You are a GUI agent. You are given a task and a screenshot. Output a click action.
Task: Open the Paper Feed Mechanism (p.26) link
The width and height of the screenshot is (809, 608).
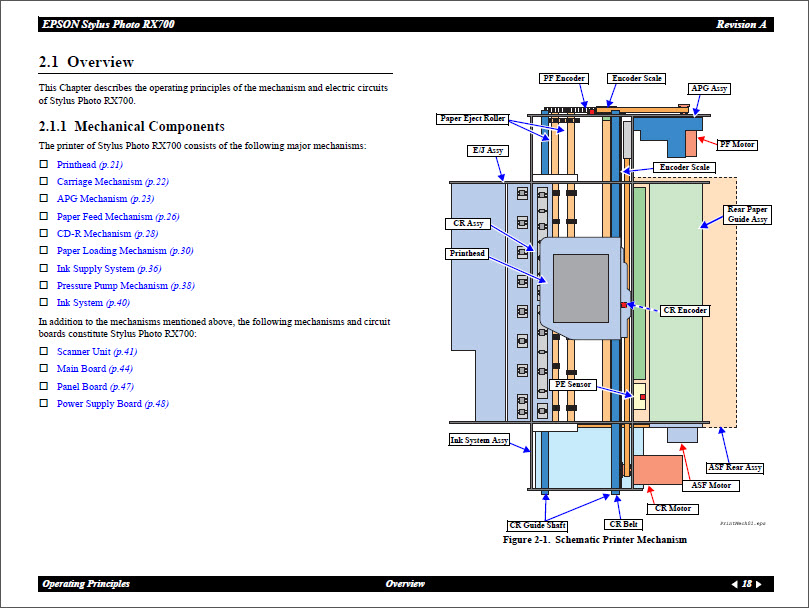tap(117, 216)
